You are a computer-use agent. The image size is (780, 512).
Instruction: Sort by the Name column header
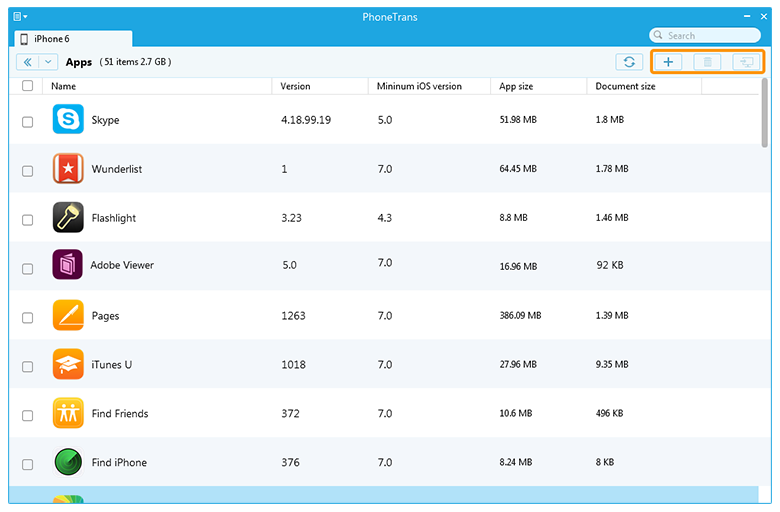click(x=63, y=86)
